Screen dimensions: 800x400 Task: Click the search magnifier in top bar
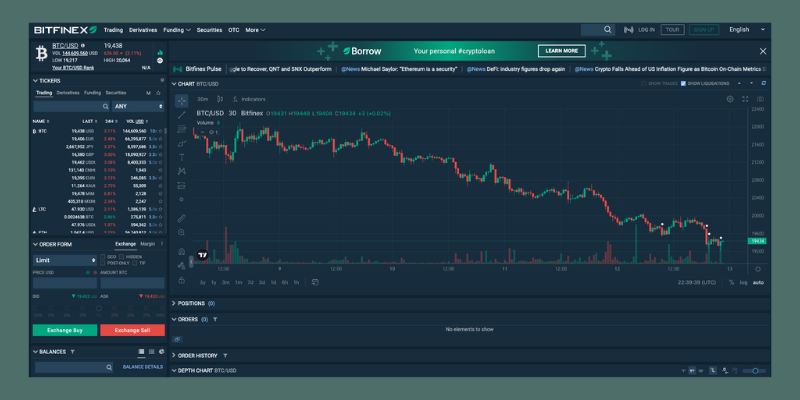(x=608, y=30)
